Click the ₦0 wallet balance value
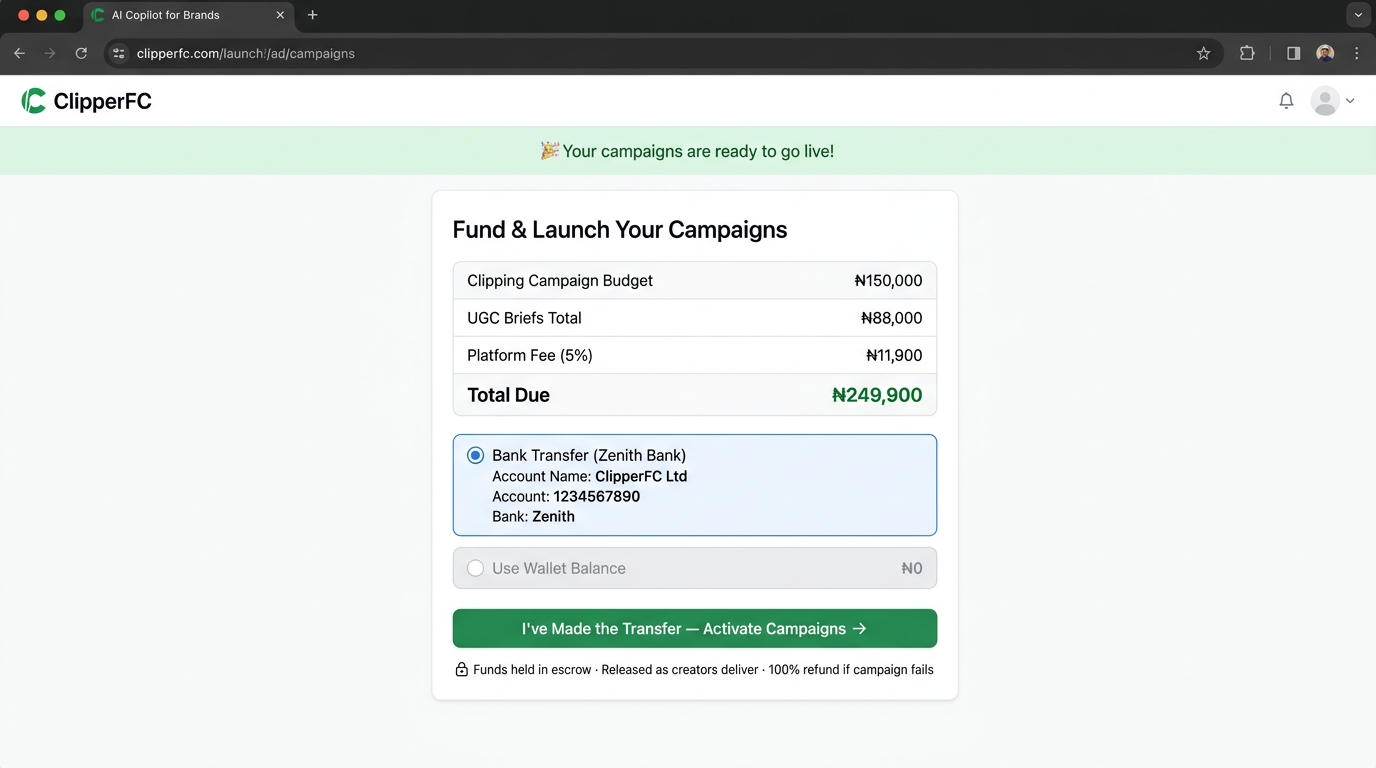Image resolution: width=1376 pixels, height=768 pixels. 911,568
